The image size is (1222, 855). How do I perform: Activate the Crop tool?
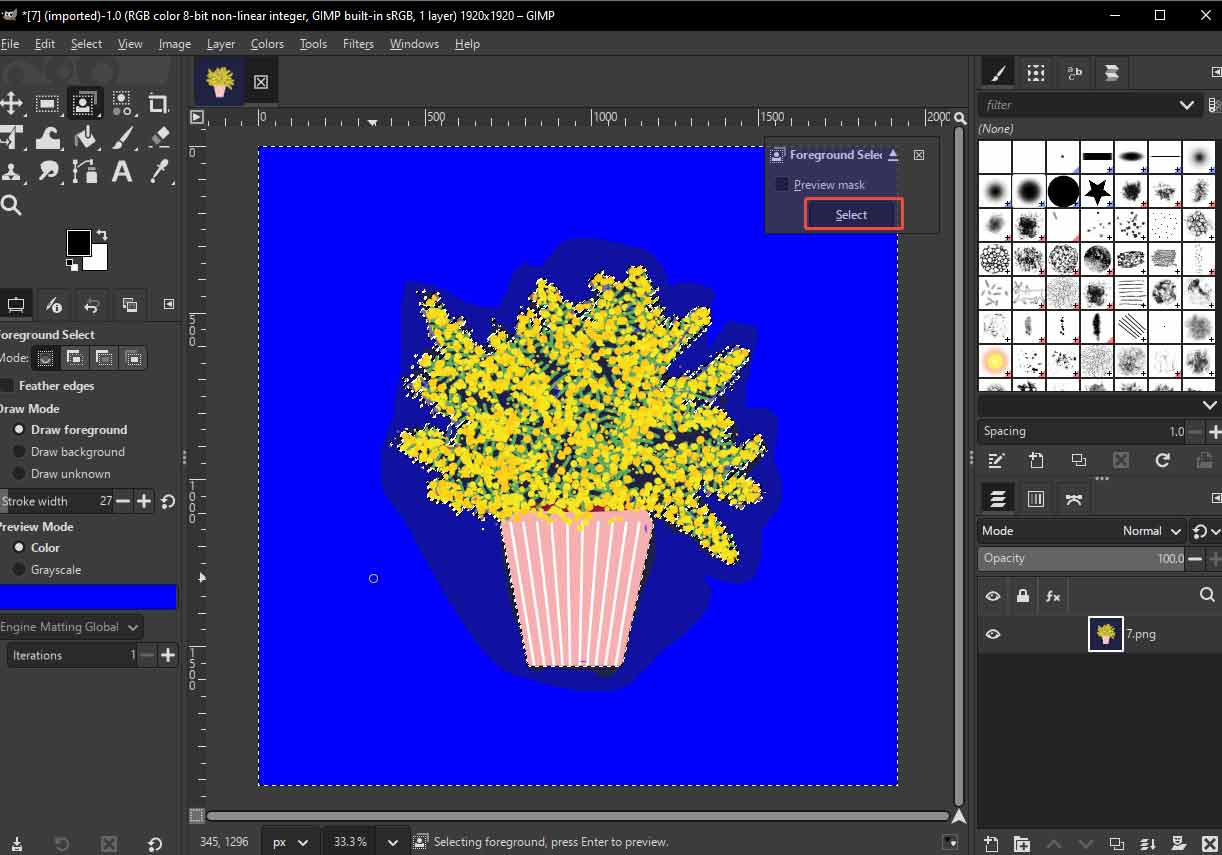(x=157, y=103)
